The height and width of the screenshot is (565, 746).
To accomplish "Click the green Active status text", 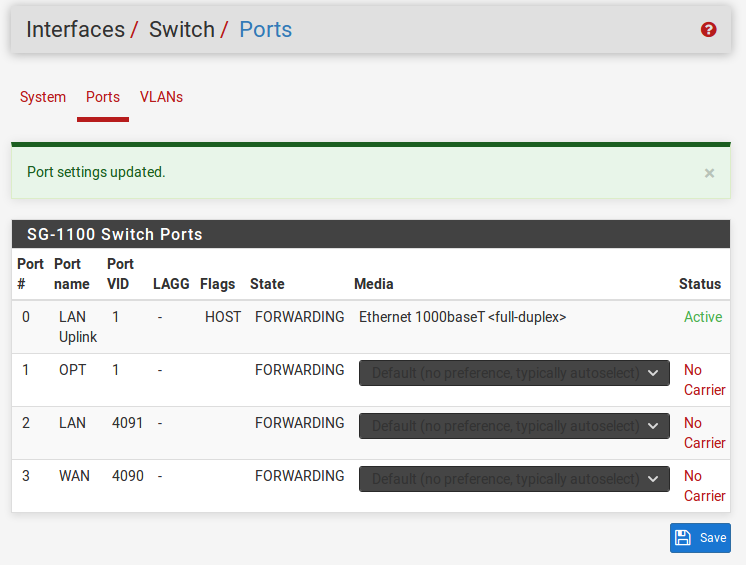I will pyautogui.click(x=703, y=317).
